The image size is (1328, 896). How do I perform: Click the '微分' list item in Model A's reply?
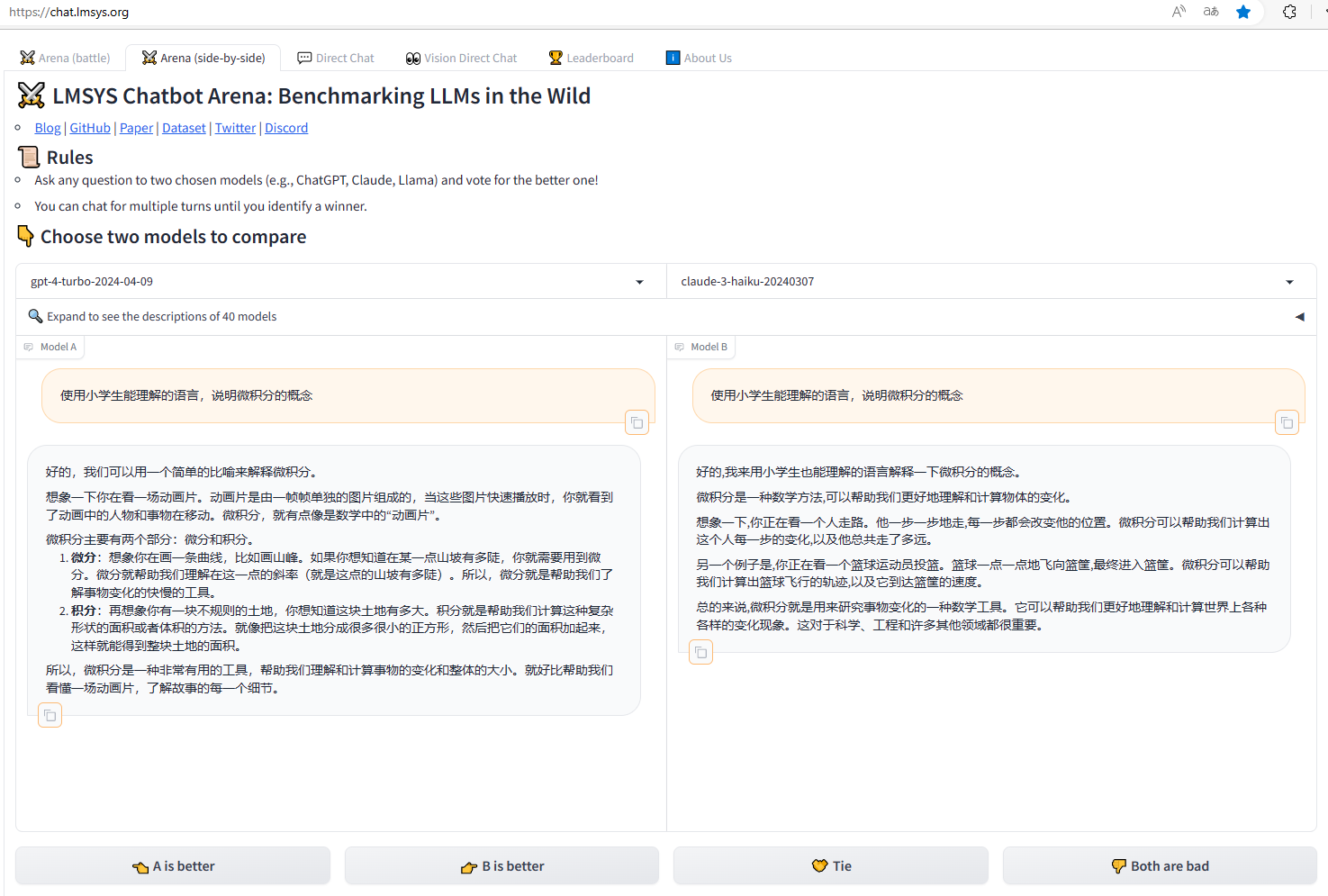pyautogui.click(x=342, y=575)
